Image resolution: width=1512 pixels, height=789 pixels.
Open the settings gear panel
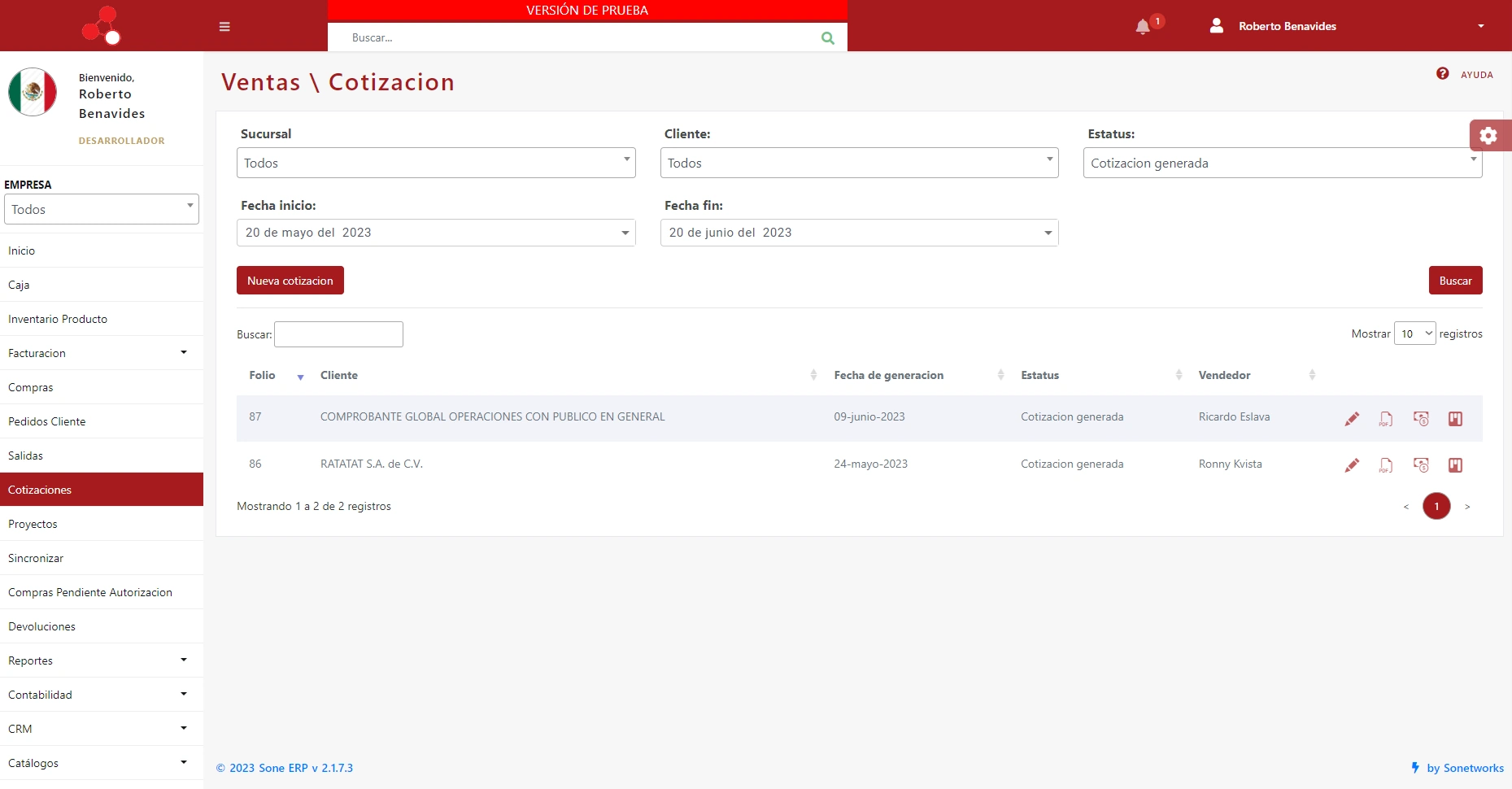[x=1488, y=135]
